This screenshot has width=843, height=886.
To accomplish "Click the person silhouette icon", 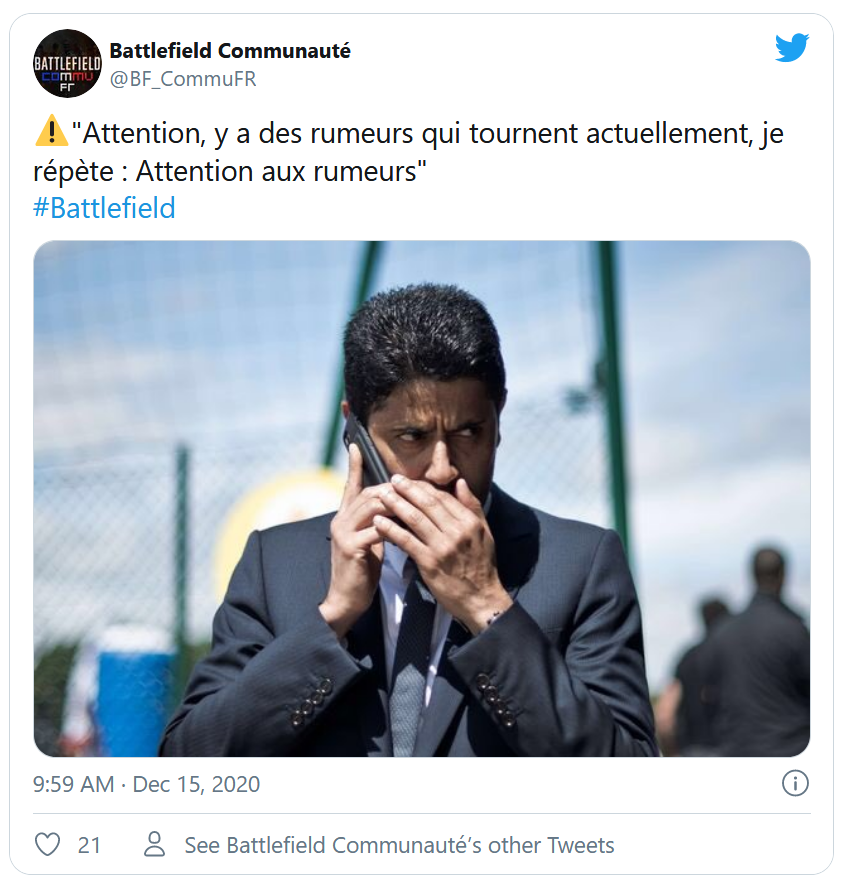I will pos(154,844).
